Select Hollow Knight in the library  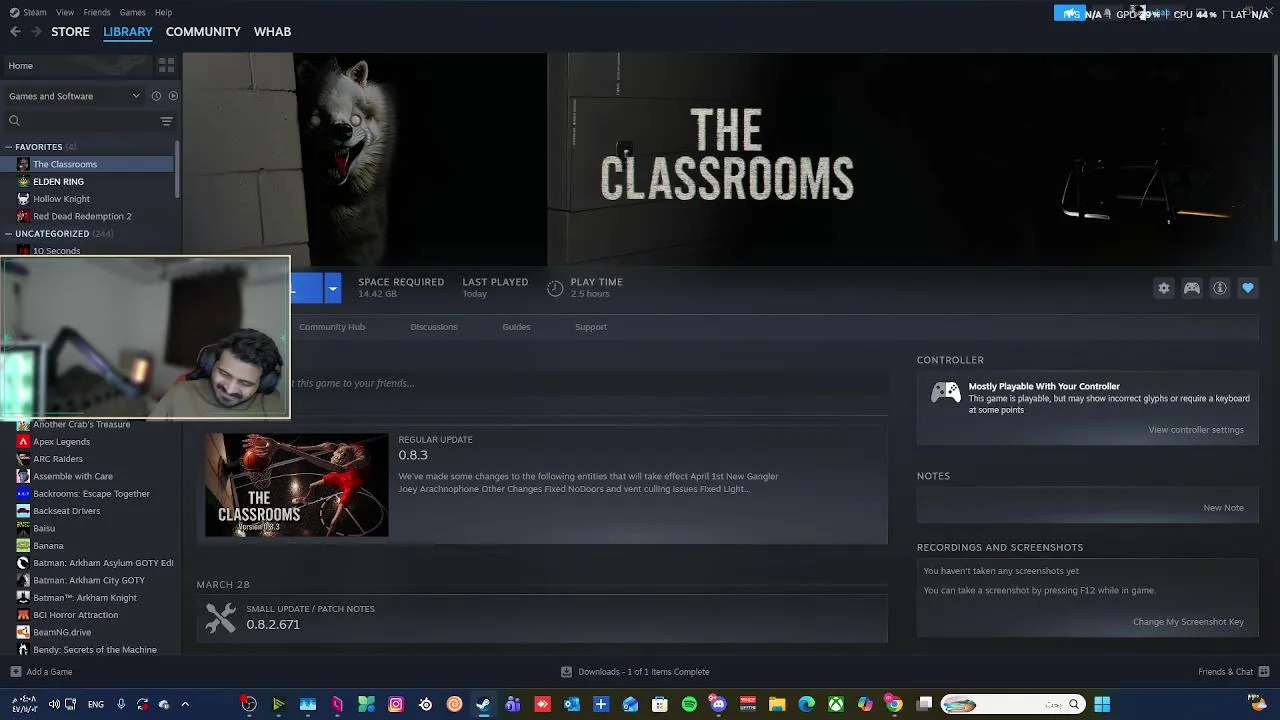point(89,199)
